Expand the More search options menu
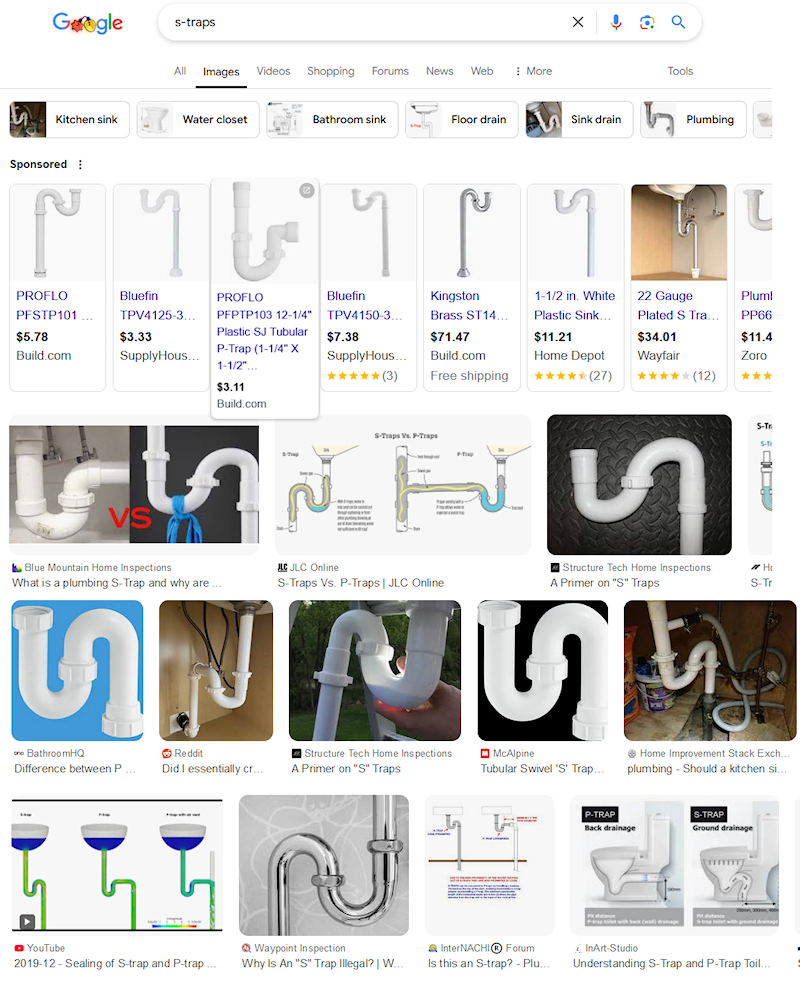This screenshot has height=989, width=800. (x=533, y=71)
